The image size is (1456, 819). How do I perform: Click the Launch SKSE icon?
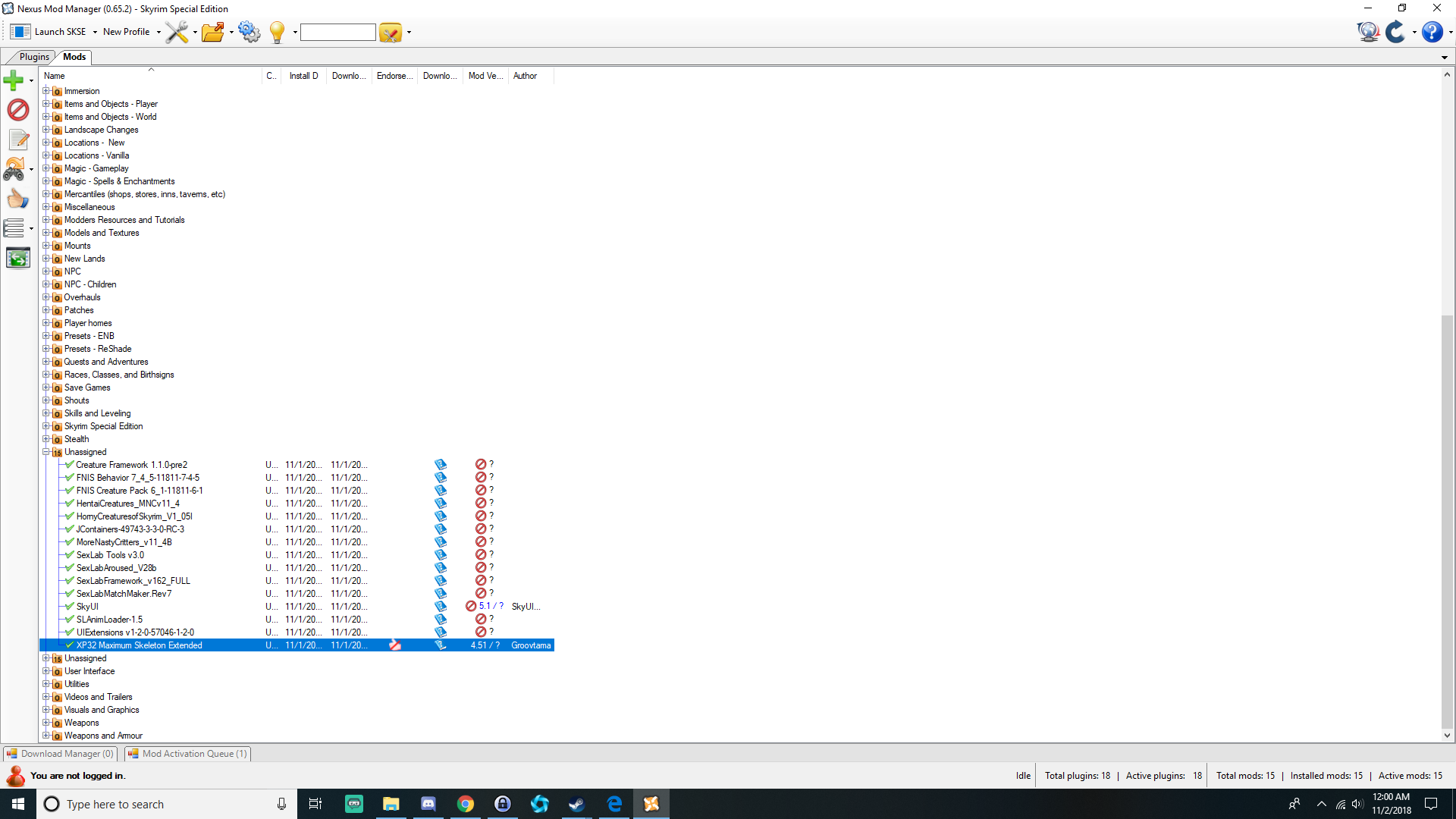click(x=20, y=32)
